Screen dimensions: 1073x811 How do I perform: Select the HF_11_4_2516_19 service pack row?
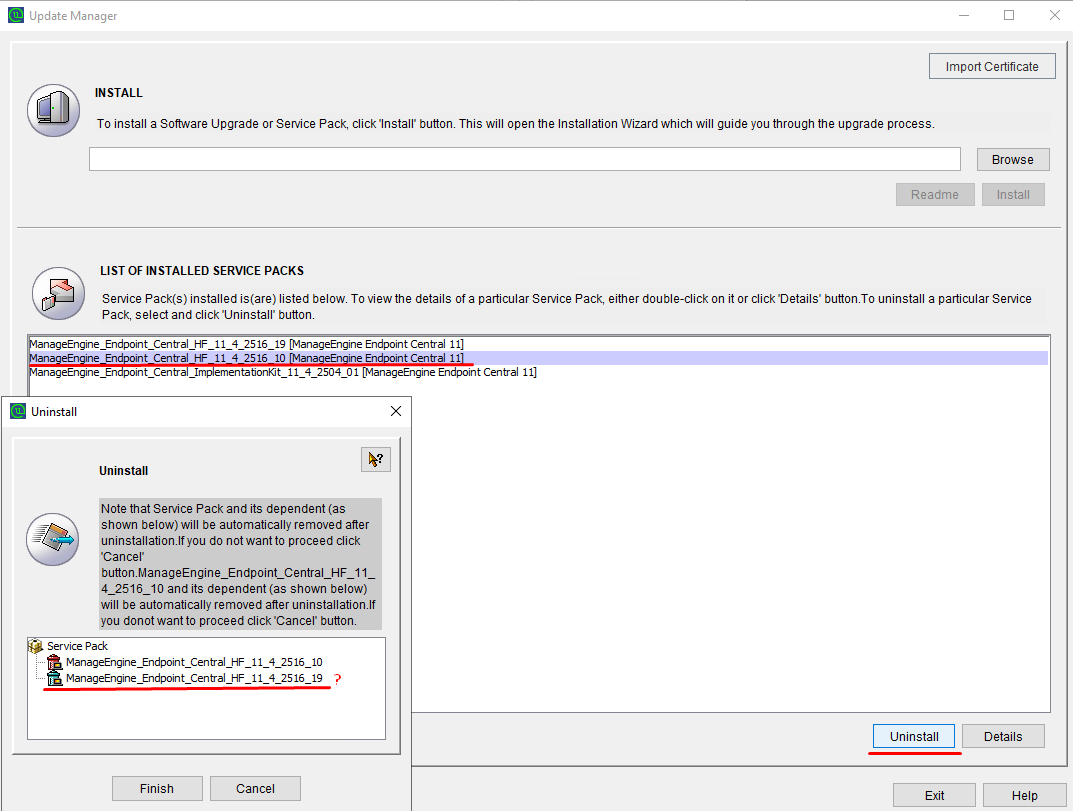(x=538, y=344)
